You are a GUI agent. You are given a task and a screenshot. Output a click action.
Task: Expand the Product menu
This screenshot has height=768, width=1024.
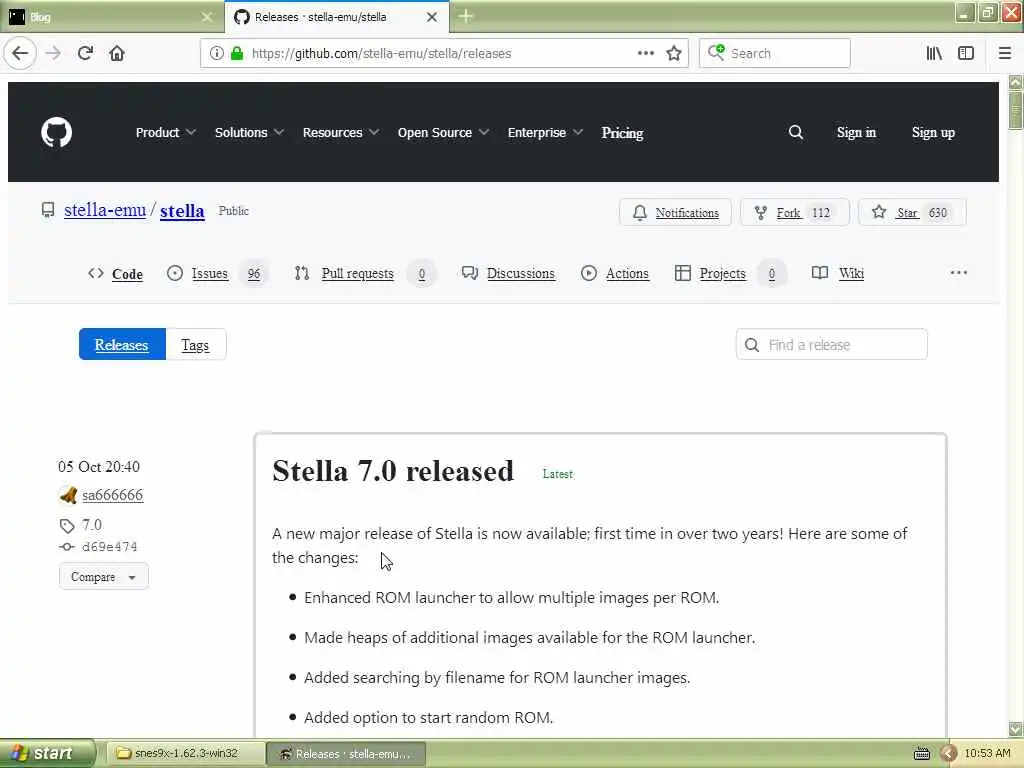pos(165,133)
